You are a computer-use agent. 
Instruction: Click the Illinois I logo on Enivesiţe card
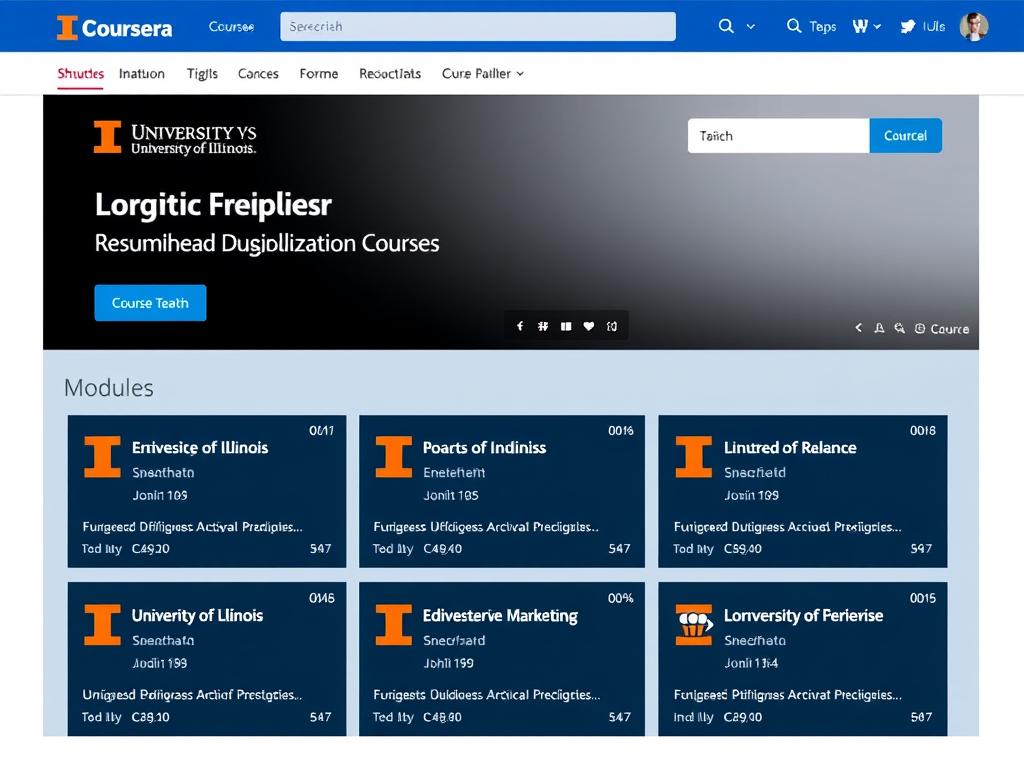[103, 457]
